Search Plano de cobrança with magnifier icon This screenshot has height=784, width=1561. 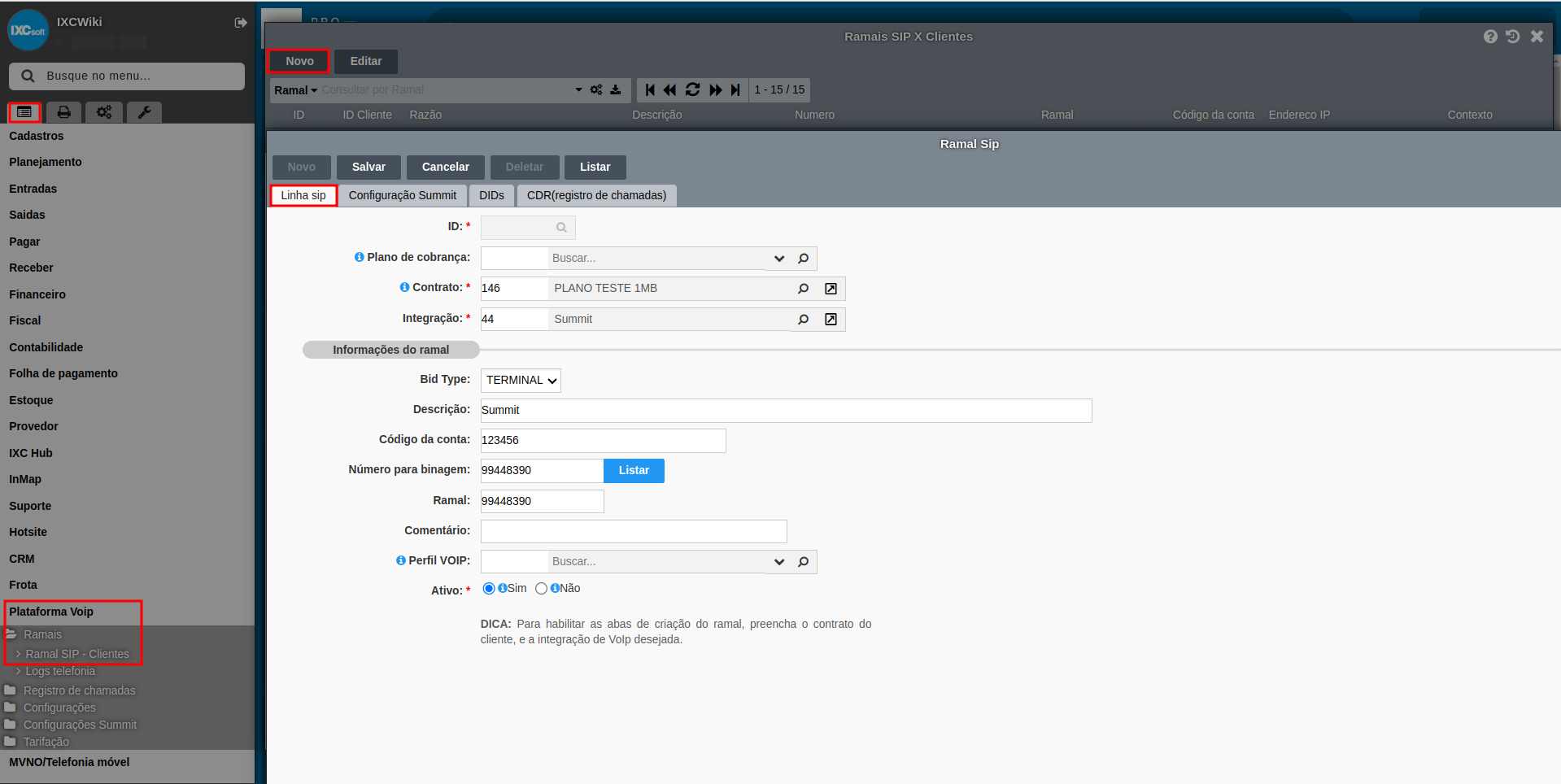(803, 259)
